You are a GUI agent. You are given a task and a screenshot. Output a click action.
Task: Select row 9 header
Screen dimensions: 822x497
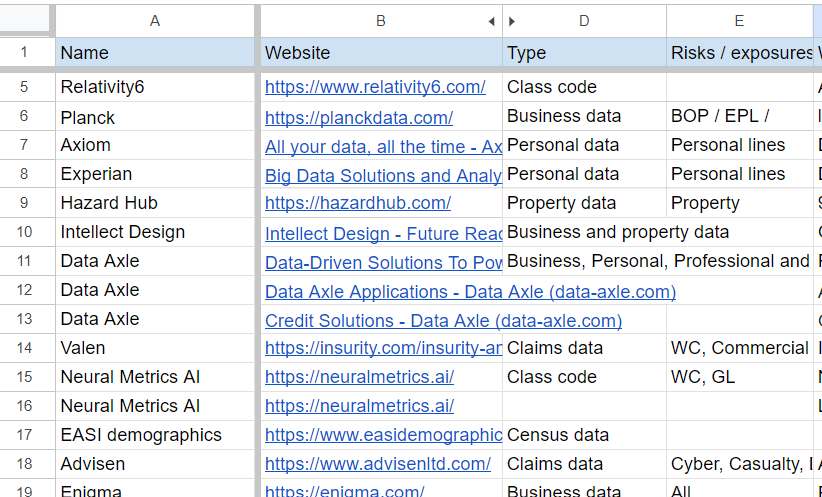[24, 203]
